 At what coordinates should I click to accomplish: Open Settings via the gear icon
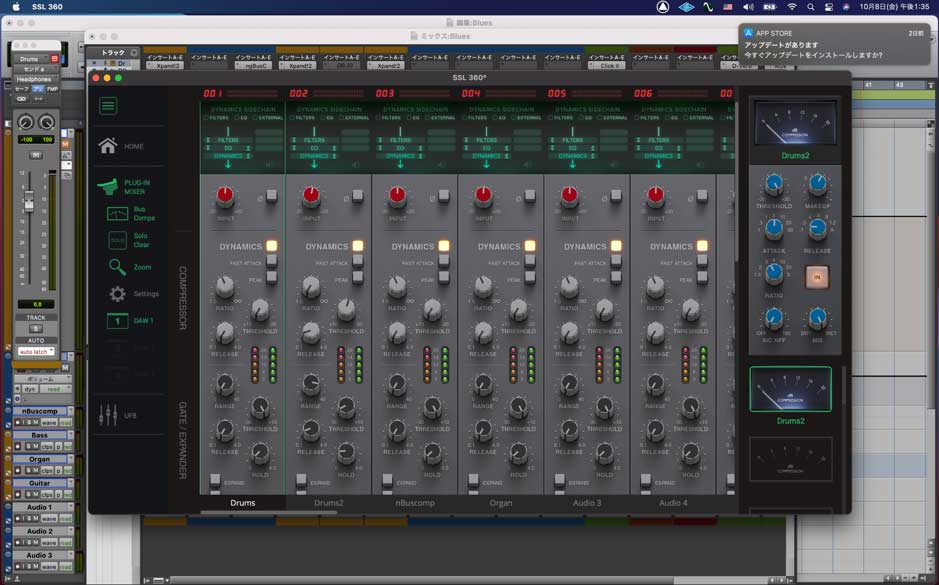(117, 293)
